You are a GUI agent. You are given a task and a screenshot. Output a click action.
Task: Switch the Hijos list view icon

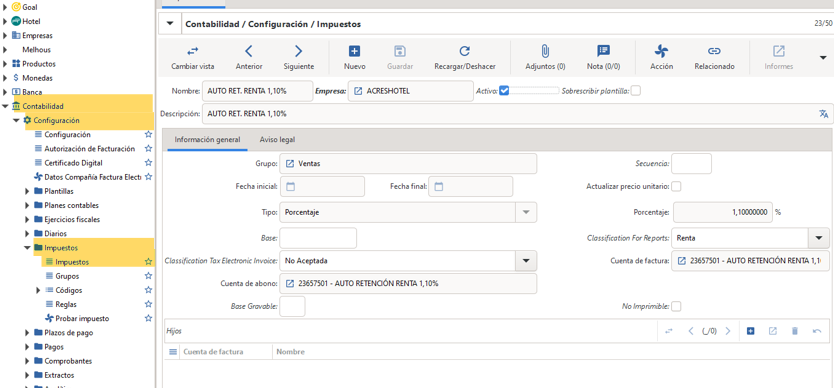click(x=669, y=331)
